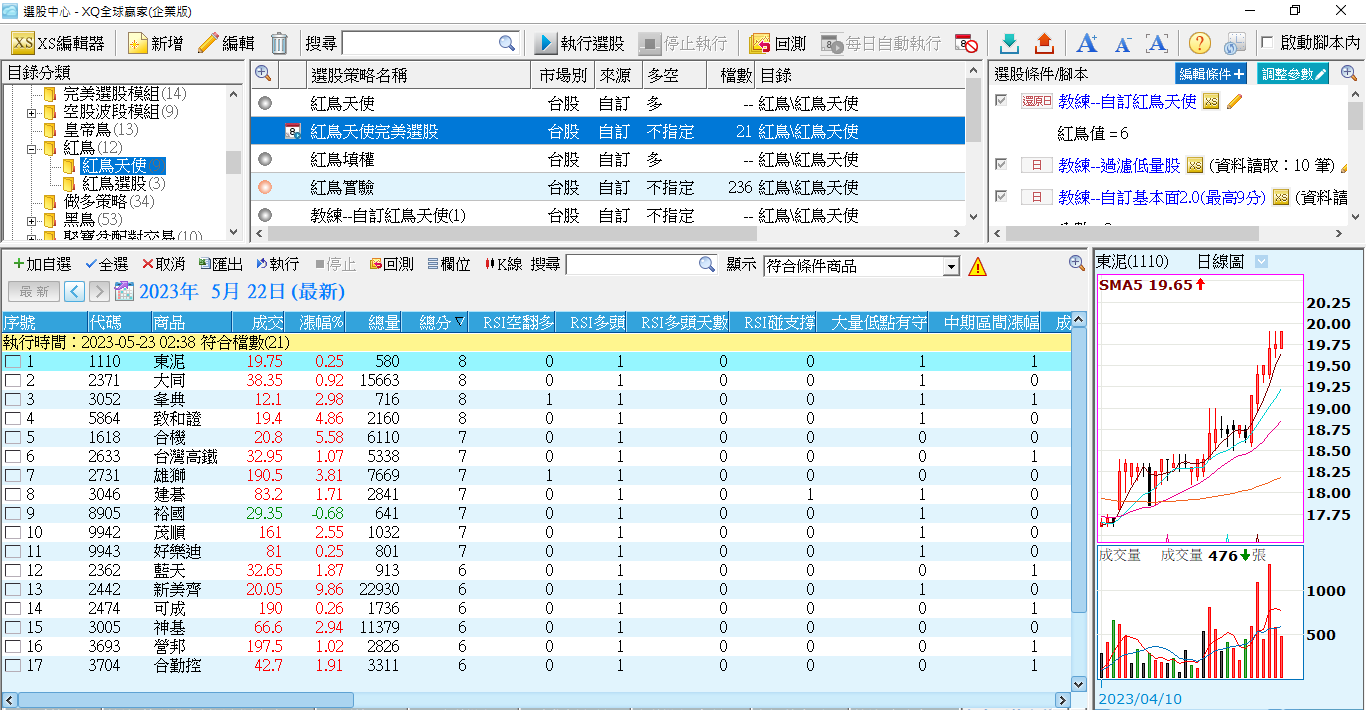
Task: Check the box for row 2 大同
Action: point(13,381)
